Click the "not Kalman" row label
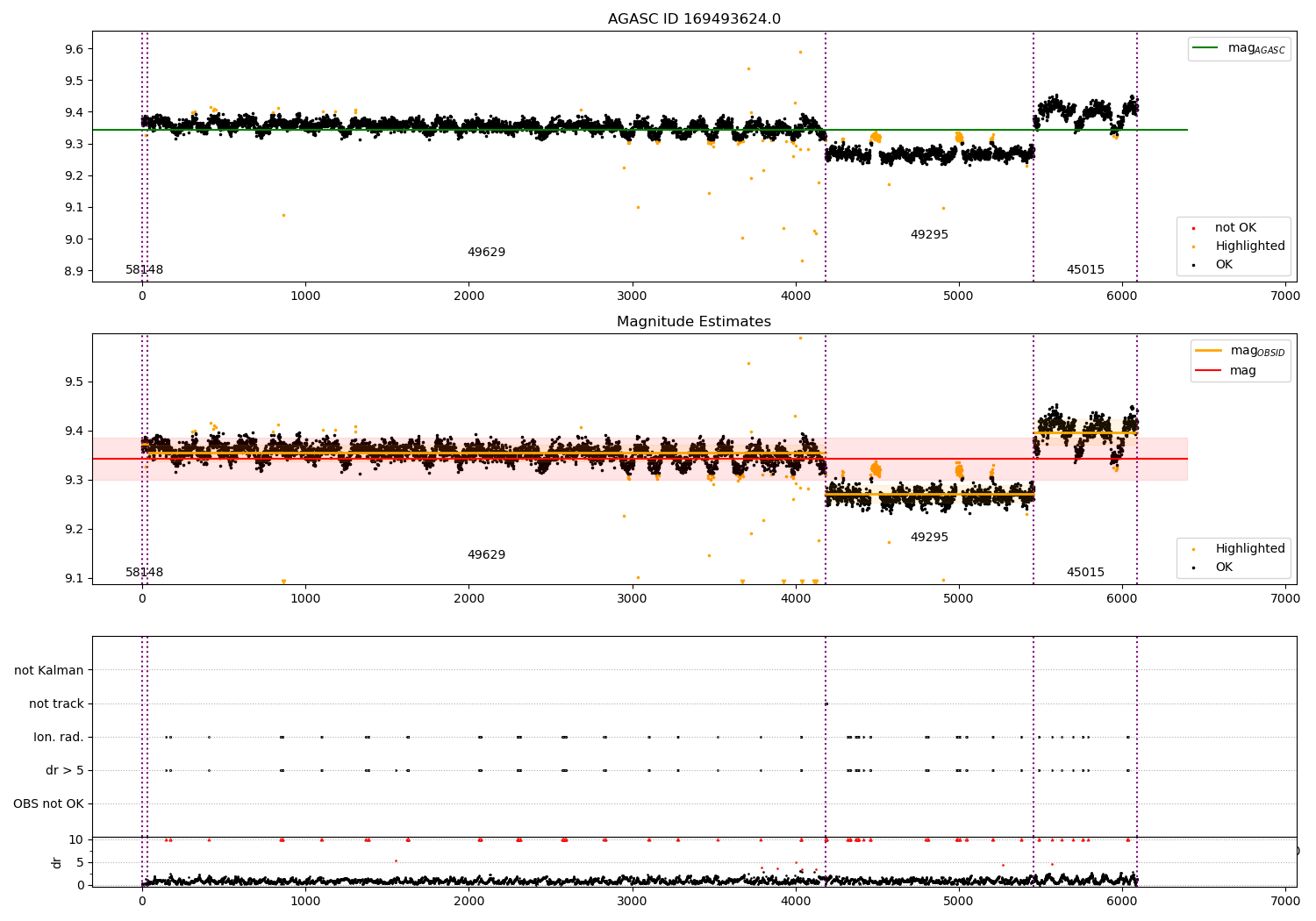The width and height of the screenshot is (1316, 921). 49,670
